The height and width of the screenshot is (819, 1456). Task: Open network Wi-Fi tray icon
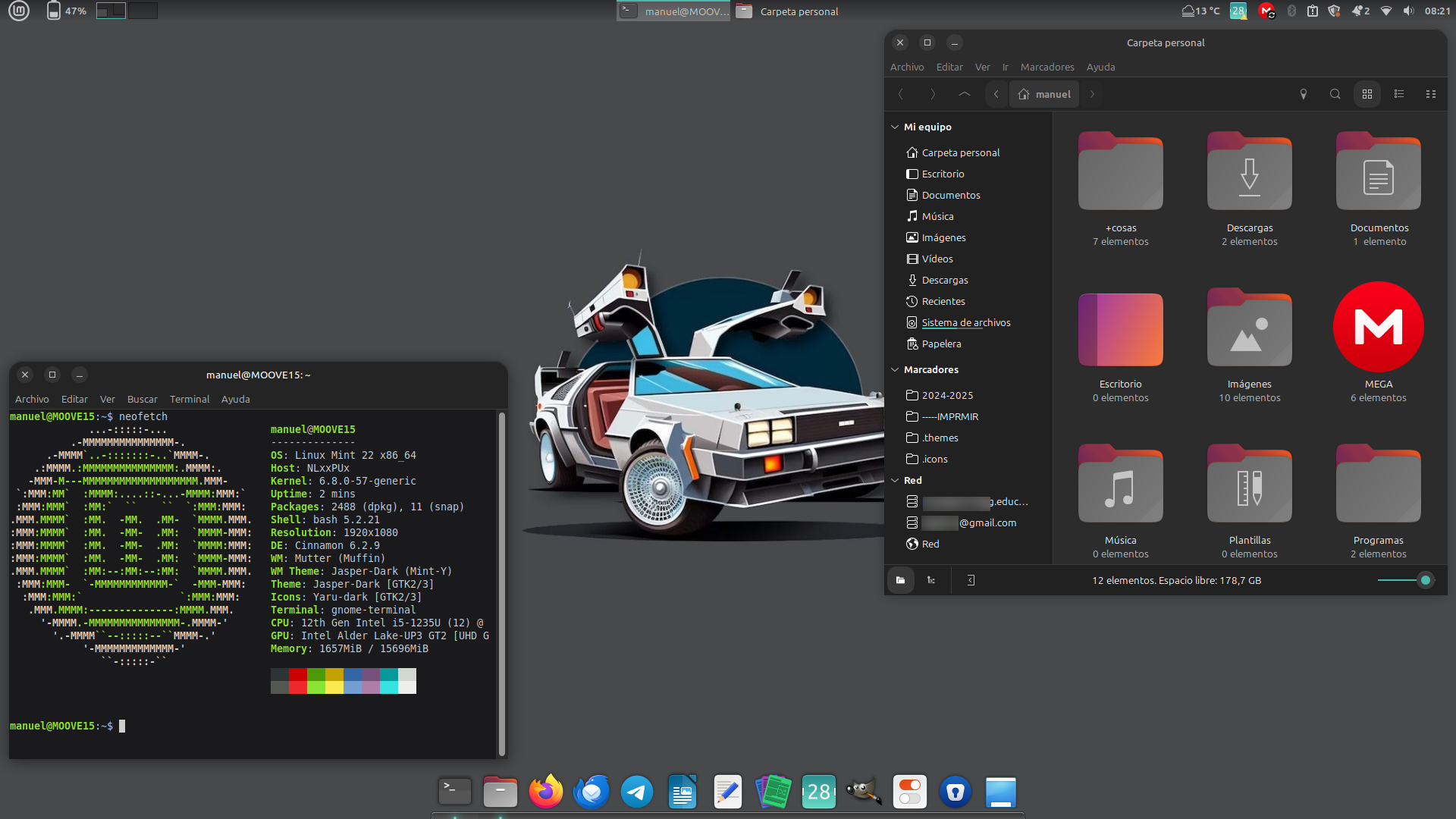tap(1386, 11)
